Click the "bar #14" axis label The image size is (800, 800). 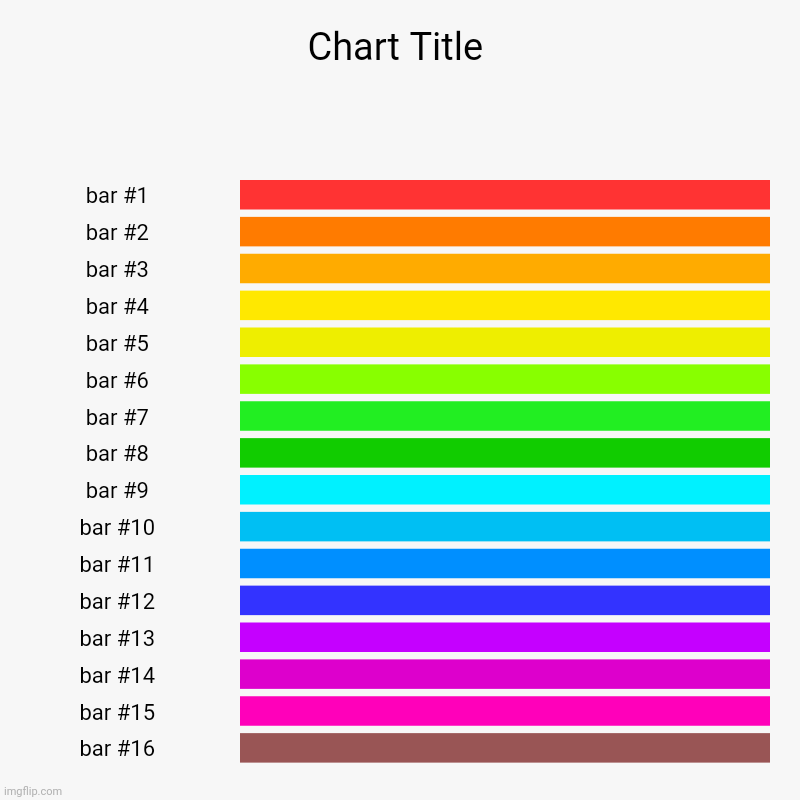tap(117, 675)
